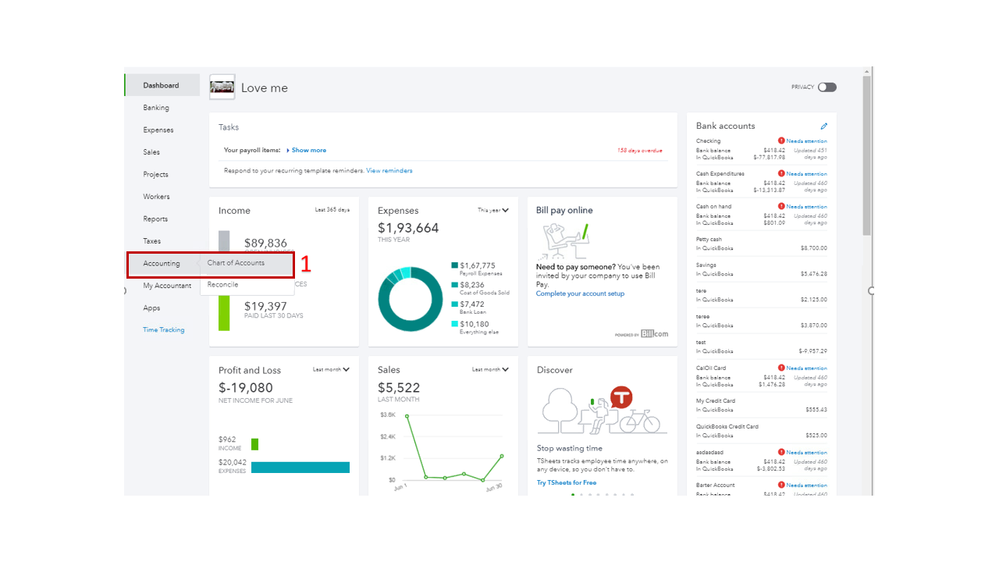The image size is (999, 562).
Task: Click the Discover illustration of person and bicycle
Action: click(602, 411)
